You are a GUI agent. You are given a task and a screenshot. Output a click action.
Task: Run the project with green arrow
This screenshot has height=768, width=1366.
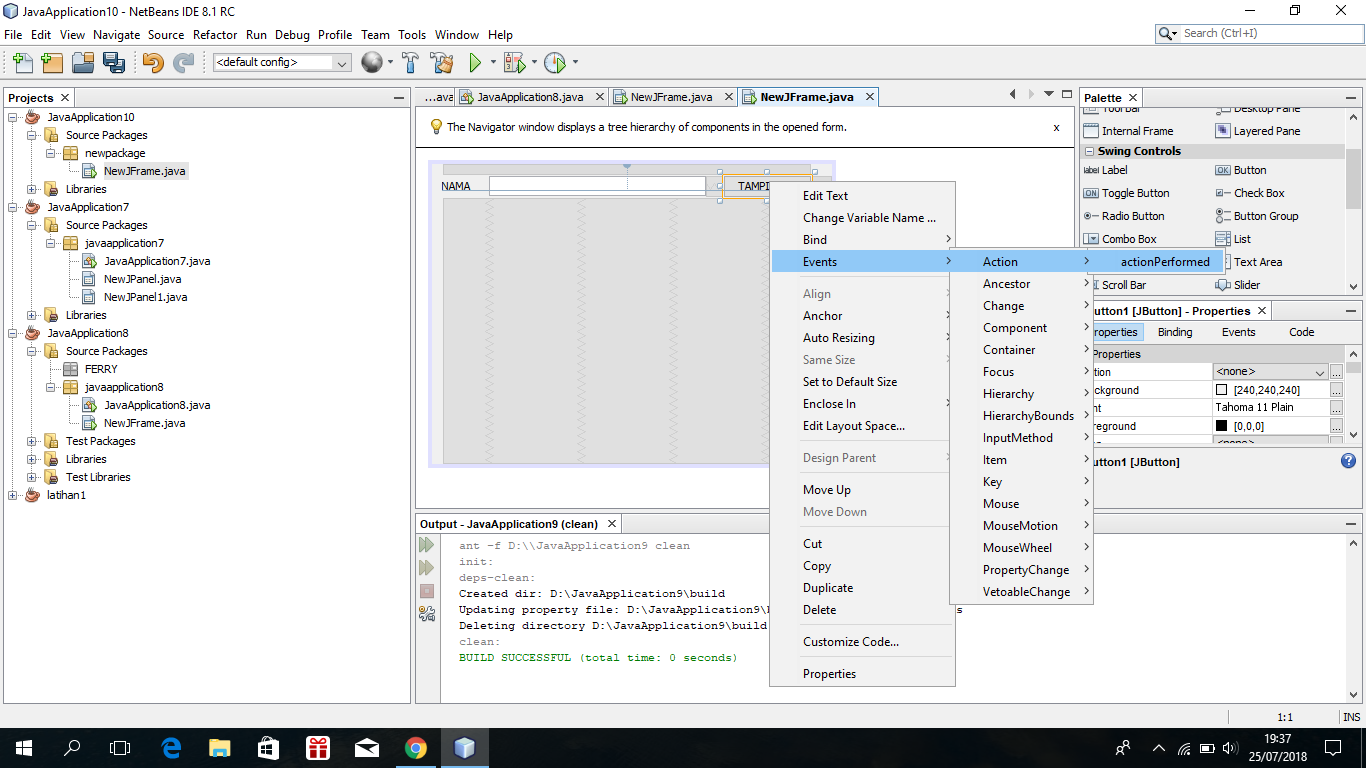tap(476, 63)
